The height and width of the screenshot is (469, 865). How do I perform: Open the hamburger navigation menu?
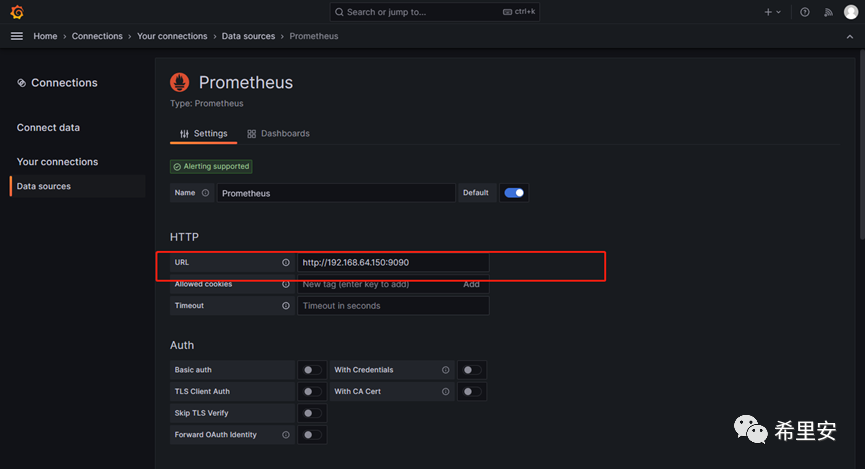pyautogui.click(x=16, y=36)
